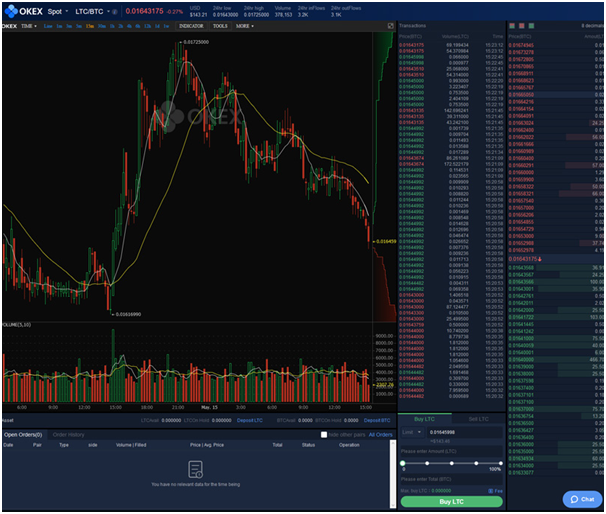
Task: Expand chart to fullscreen icon
Action: pos(391,26)
